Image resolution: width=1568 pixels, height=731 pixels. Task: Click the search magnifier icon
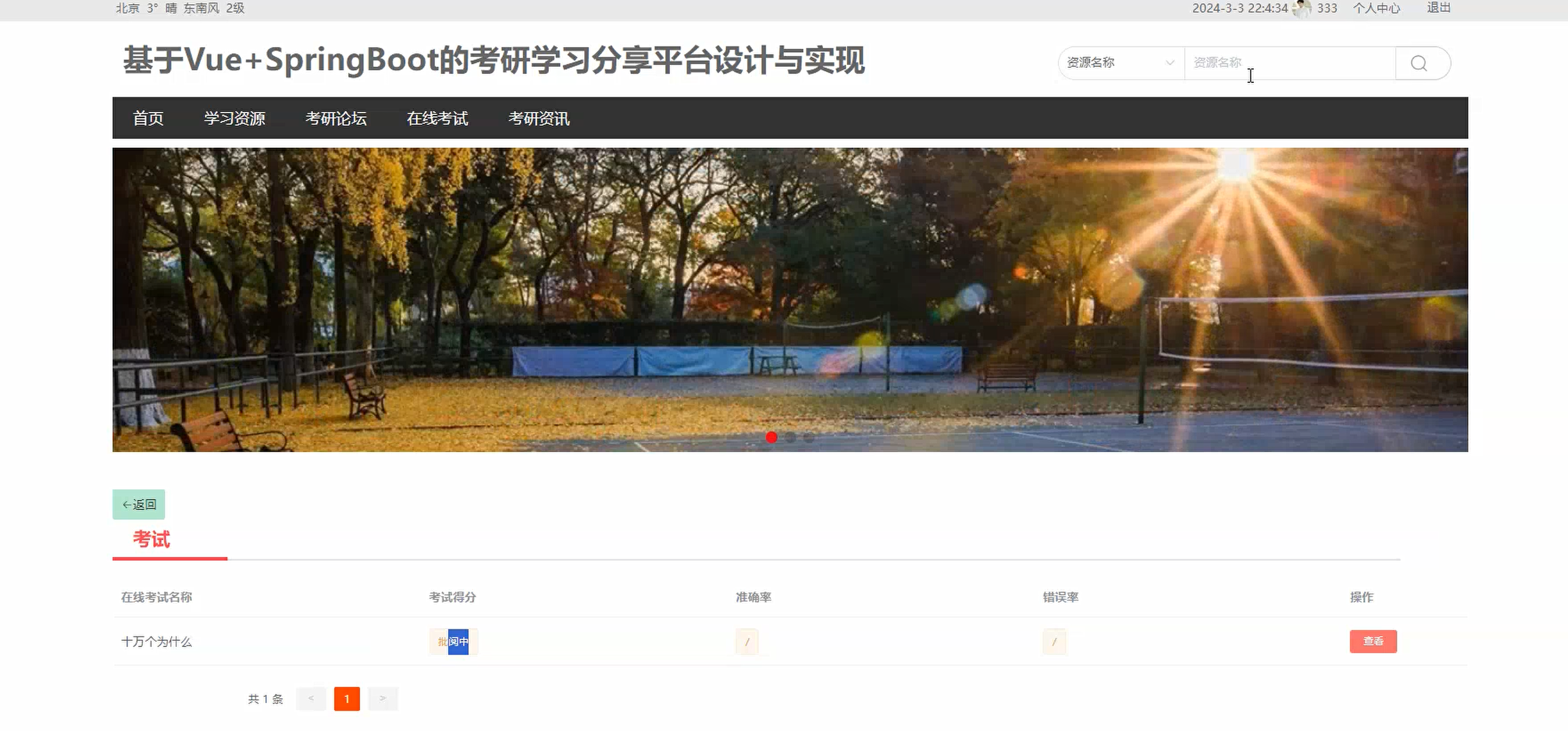1419,63
